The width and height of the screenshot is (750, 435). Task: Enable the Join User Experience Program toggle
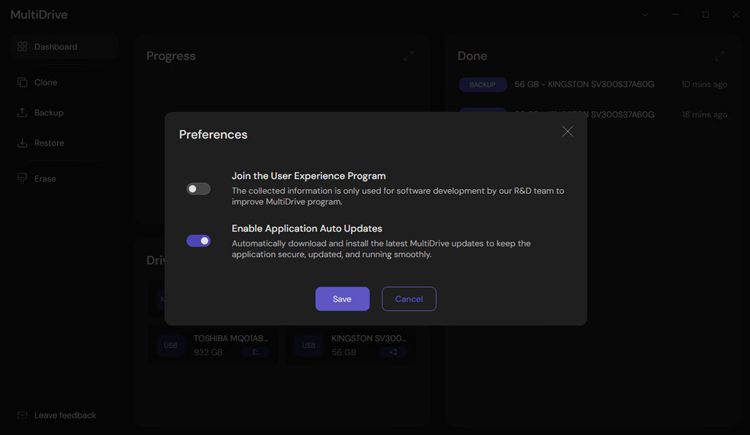198,189
